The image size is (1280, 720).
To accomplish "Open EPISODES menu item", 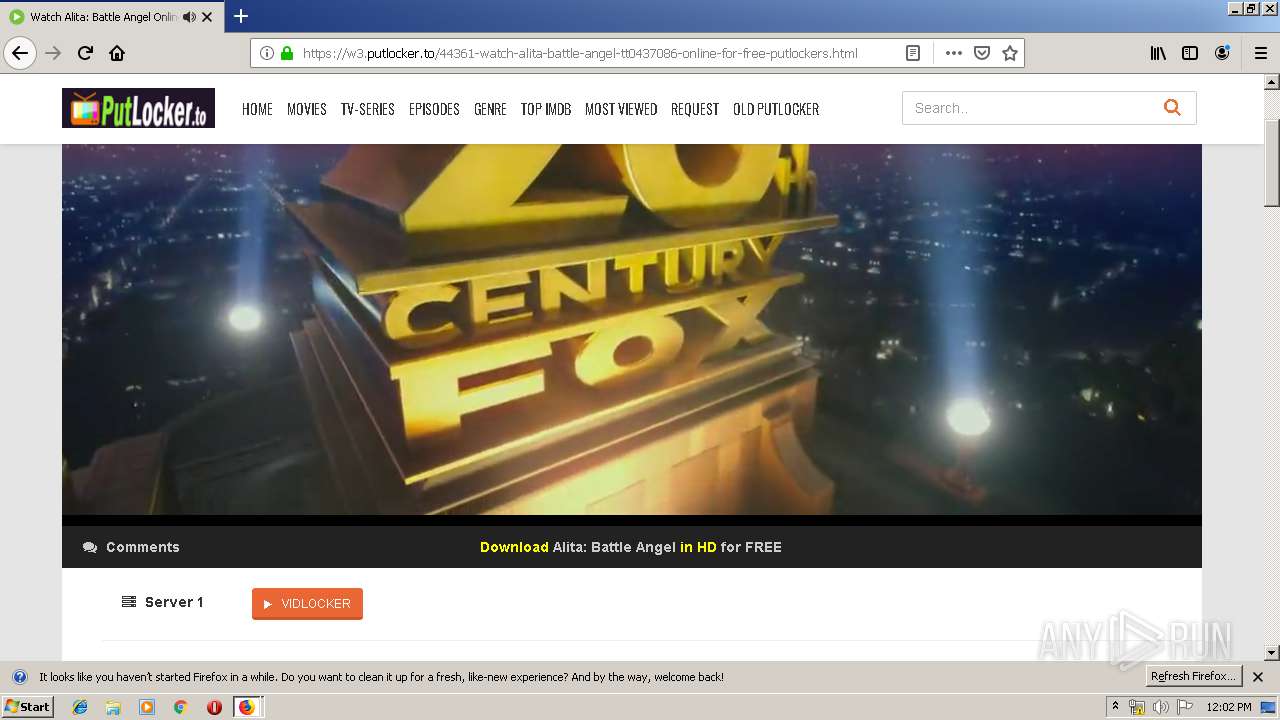I will (x=434, y=109).
